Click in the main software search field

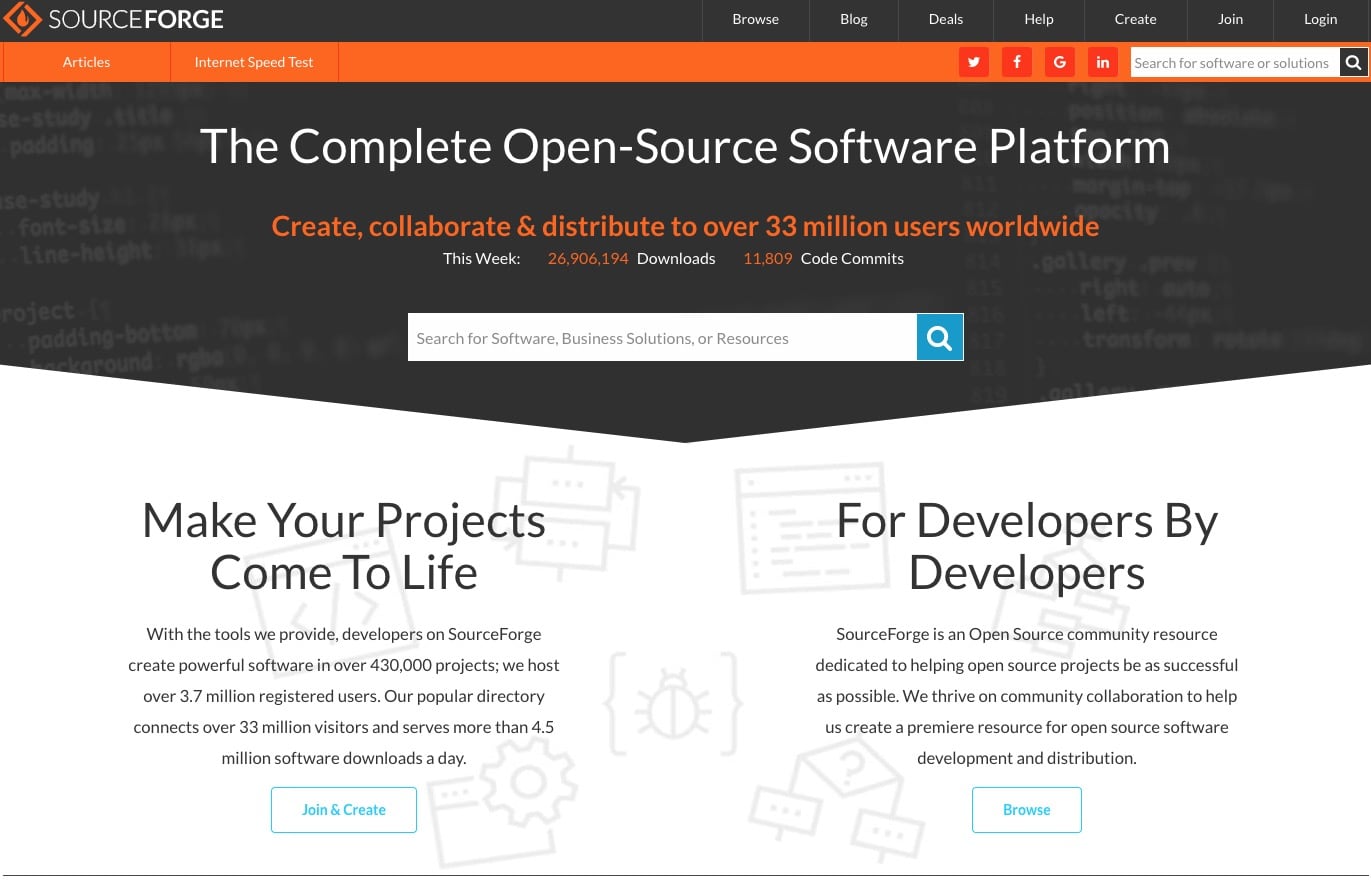coord(662,337)
